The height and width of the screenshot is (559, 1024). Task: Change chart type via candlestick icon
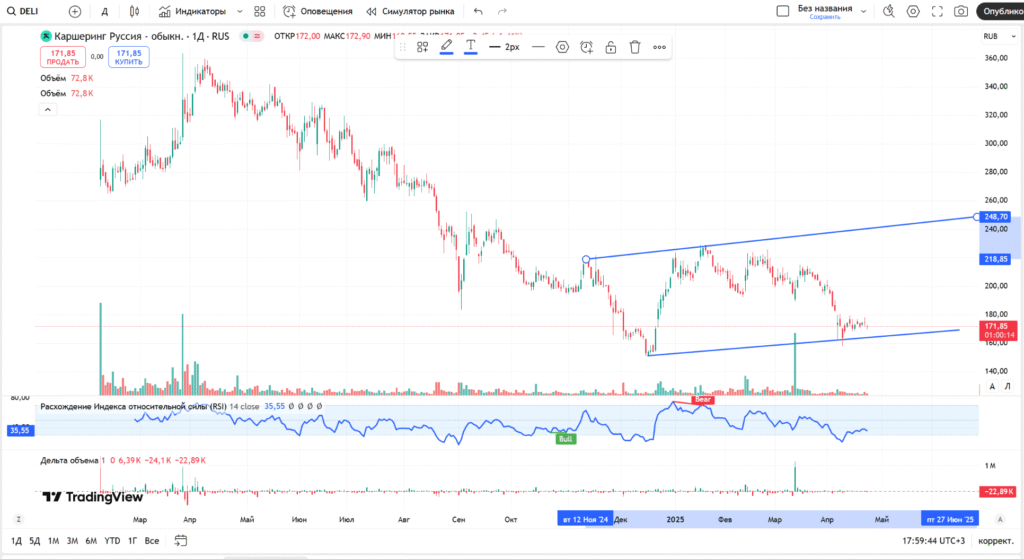click(x=135, y=11)
